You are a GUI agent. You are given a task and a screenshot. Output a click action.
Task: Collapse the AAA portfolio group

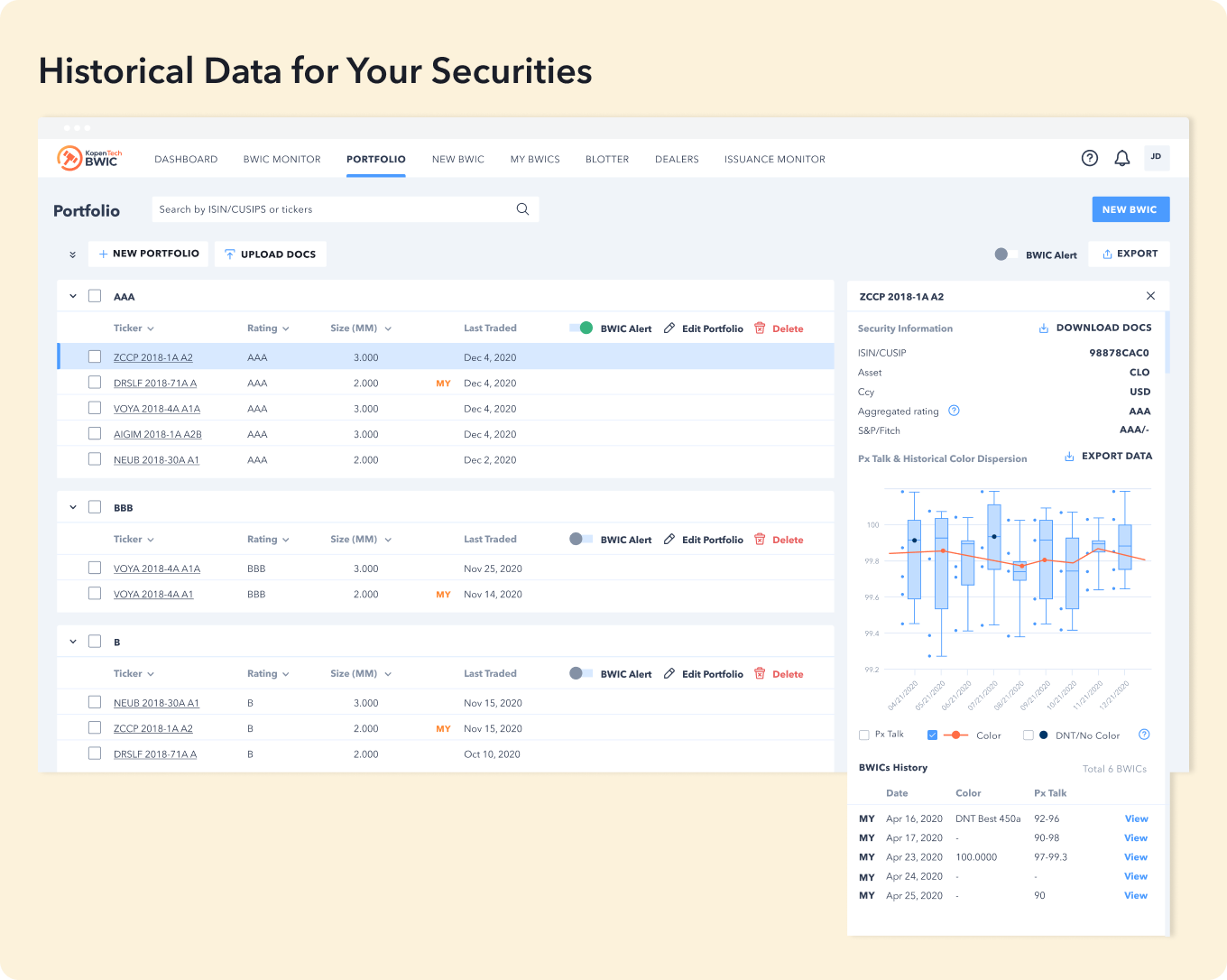click(73, 296)
